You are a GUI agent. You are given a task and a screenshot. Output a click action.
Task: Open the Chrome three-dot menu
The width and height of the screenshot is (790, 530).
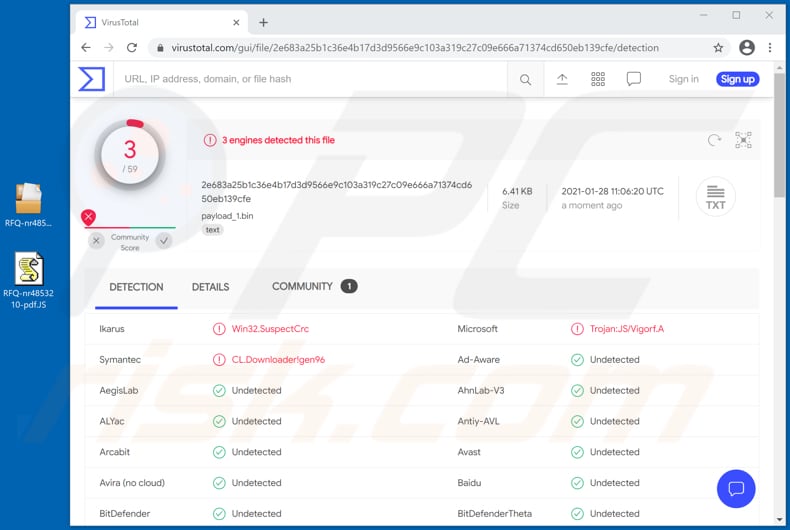tap(770, 47)
